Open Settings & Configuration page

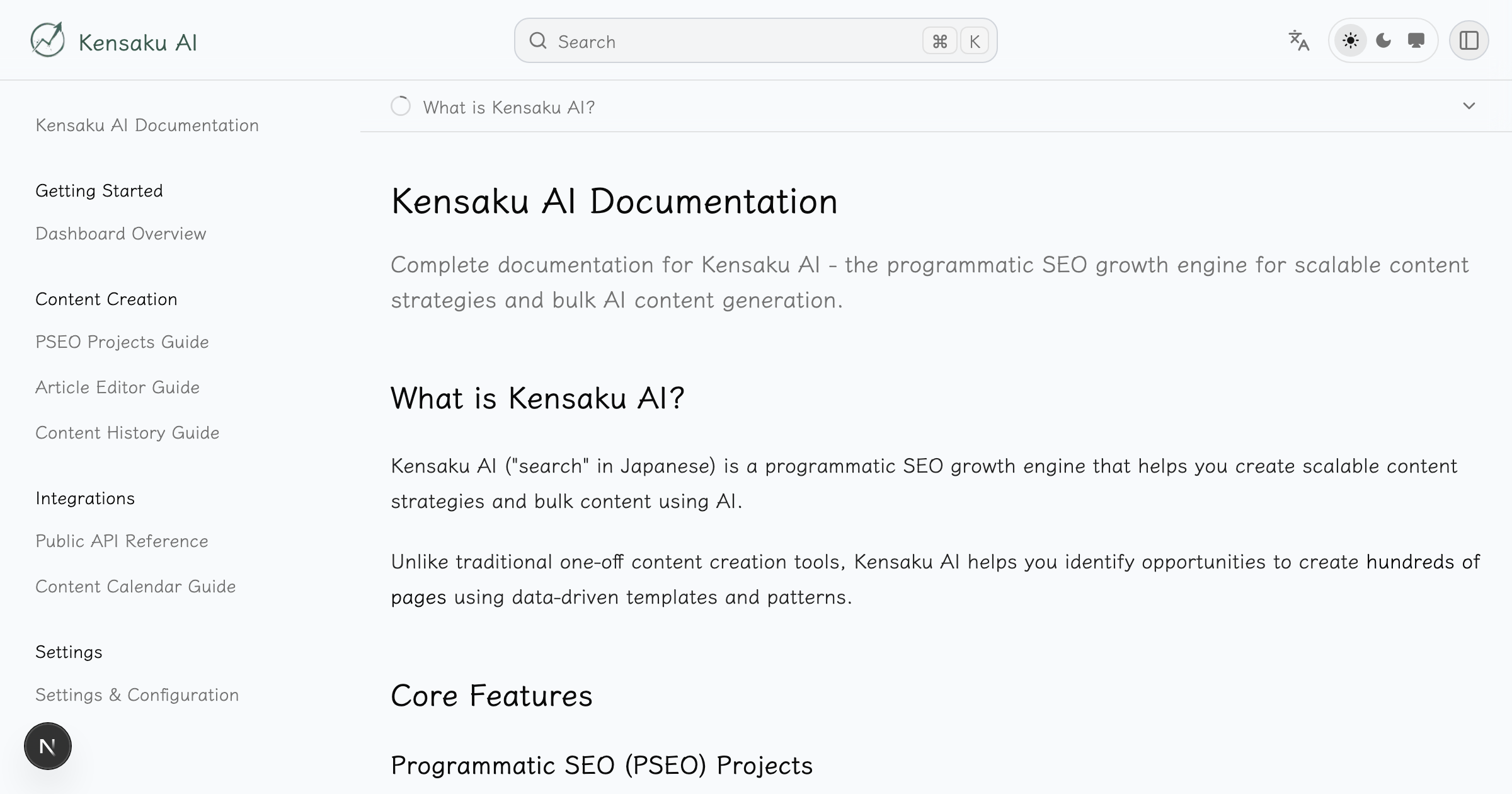(x=137, y=694)
